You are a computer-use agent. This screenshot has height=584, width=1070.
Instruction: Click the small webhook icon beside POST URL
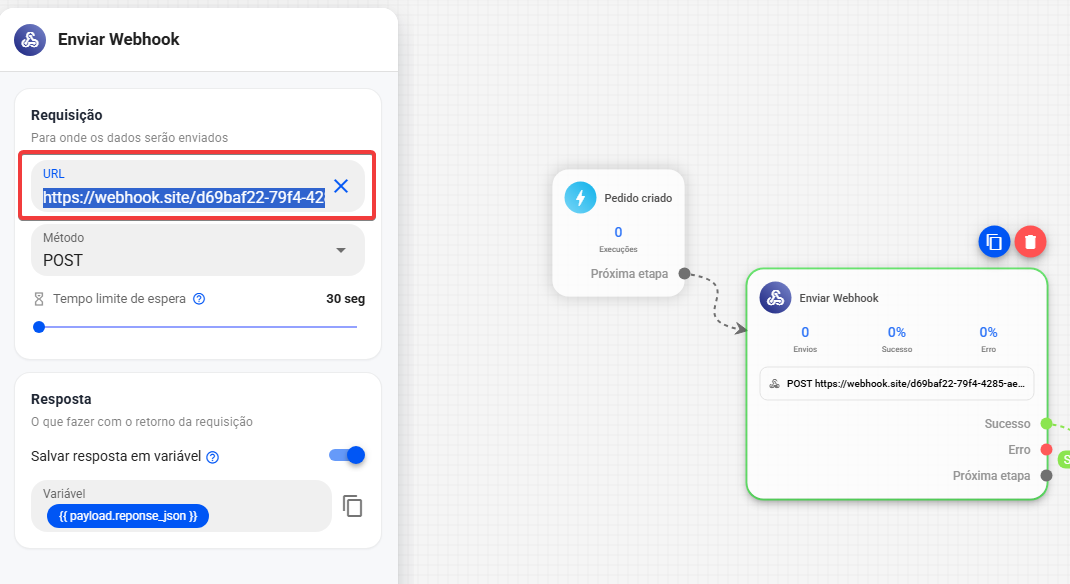(x=775, y=383)
